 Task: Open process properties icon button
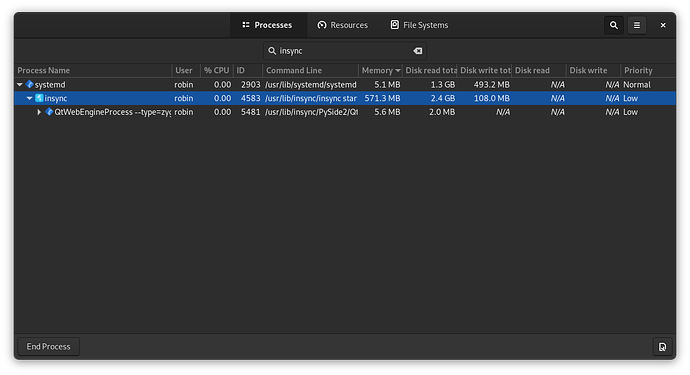point(662,347)
